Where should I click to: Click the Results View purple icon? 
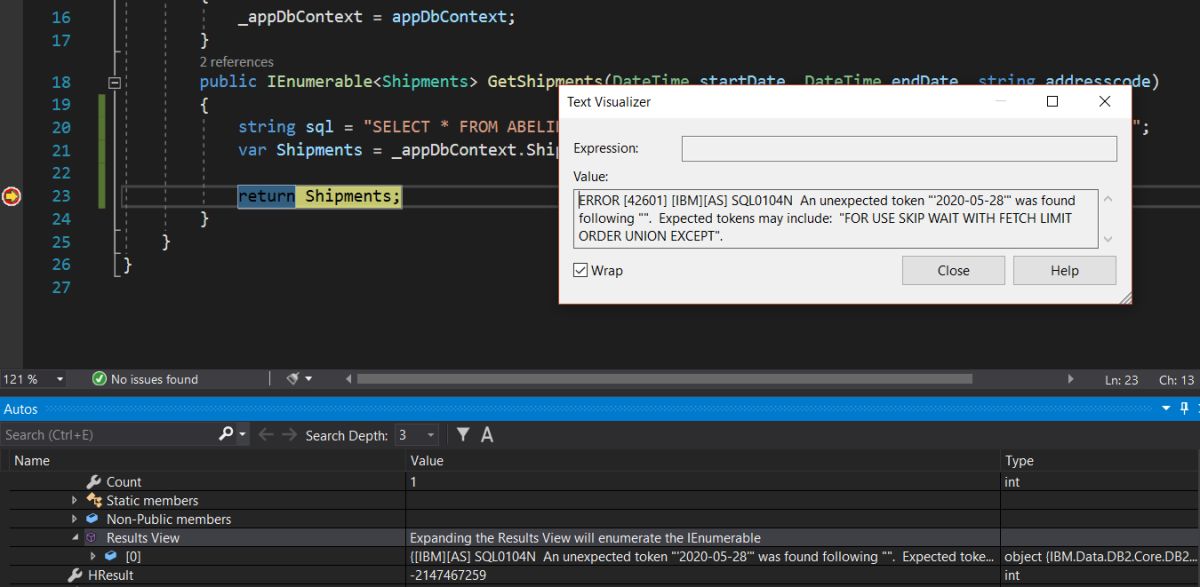point(93,538)
